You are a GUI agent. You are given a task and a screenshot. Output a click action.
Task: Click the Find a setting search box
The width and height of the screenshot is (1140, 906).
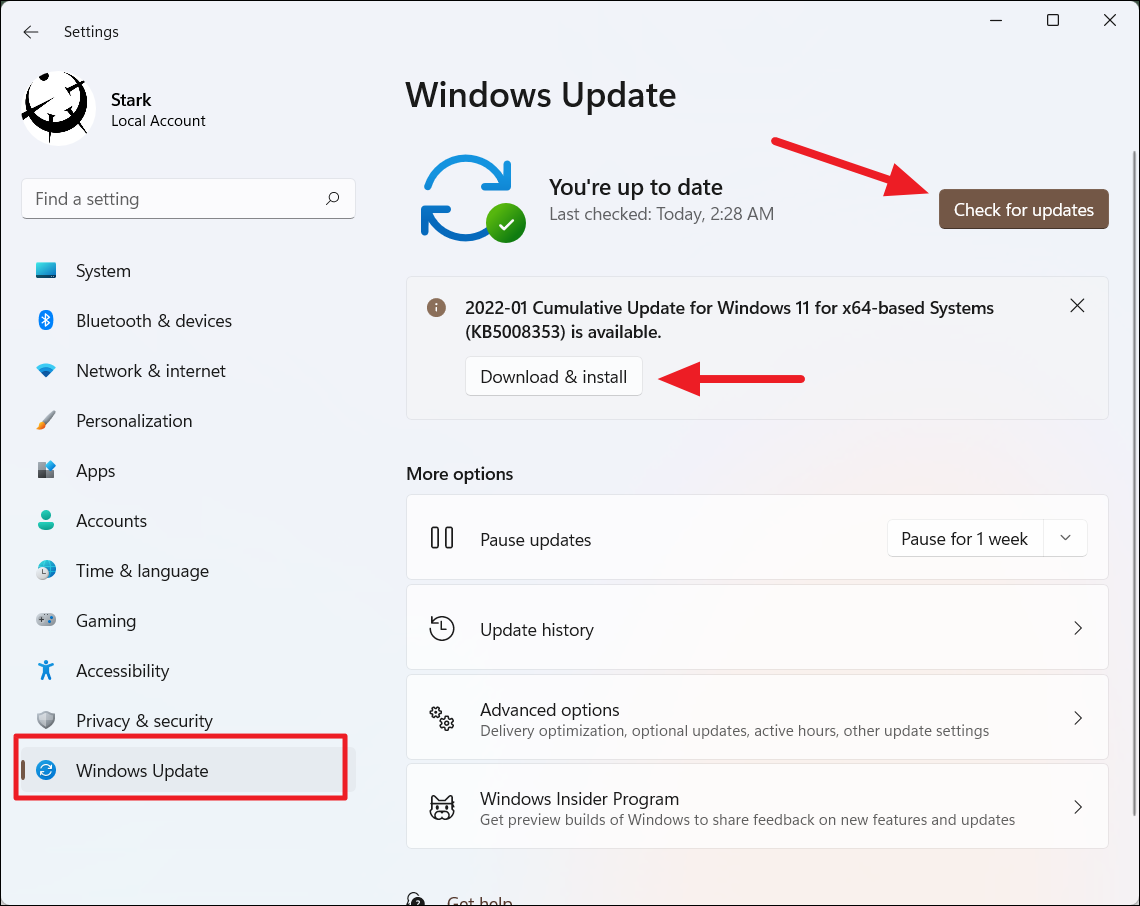click(188, 199)
